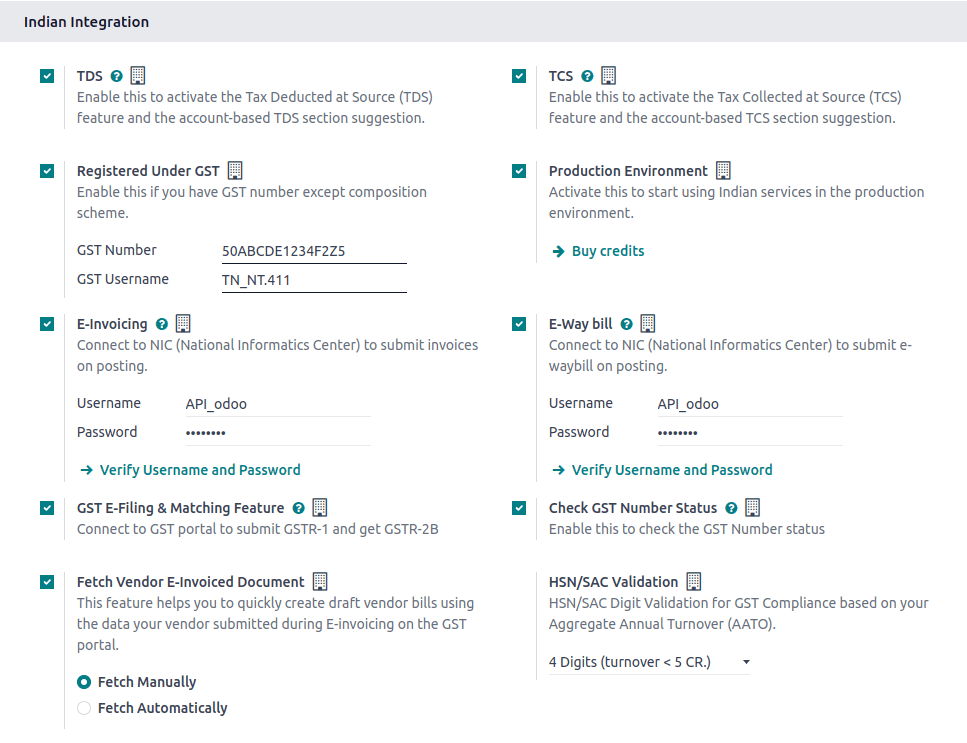The width and height of the screenshot is (967, 743).
Task: Focus the E-Way bill Password field
Action: (748, 433)
